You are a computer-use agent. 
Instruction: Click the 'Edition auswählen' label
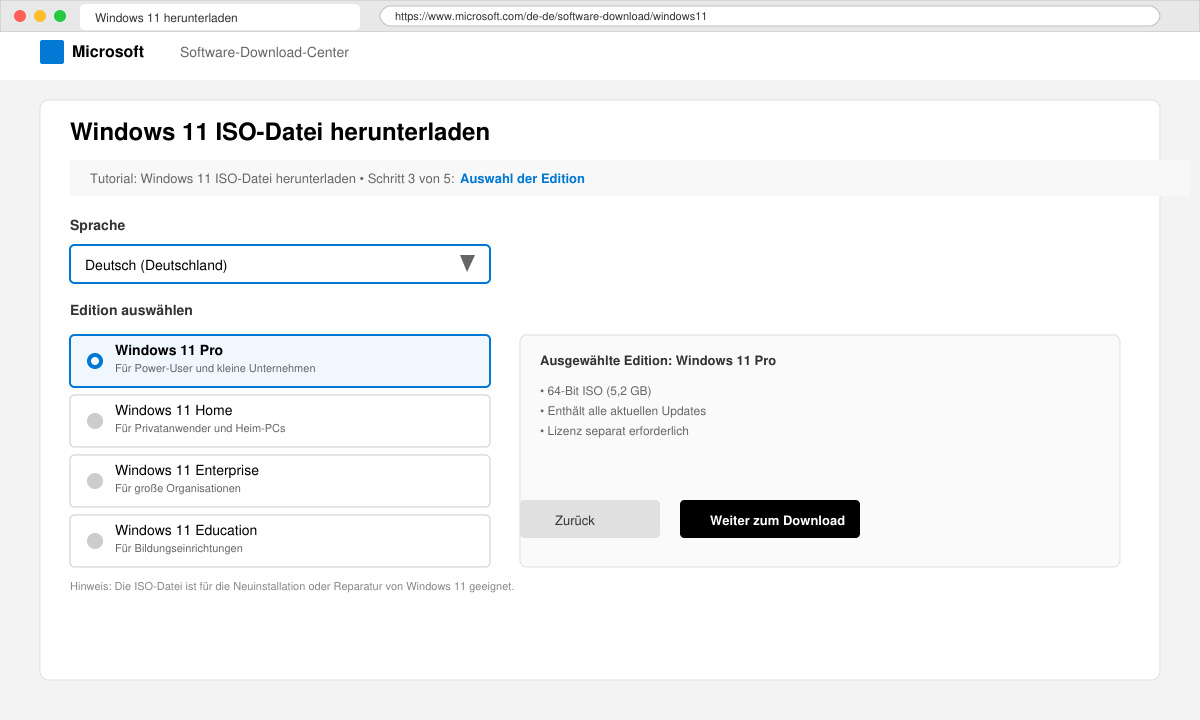(x=131, y=311)
